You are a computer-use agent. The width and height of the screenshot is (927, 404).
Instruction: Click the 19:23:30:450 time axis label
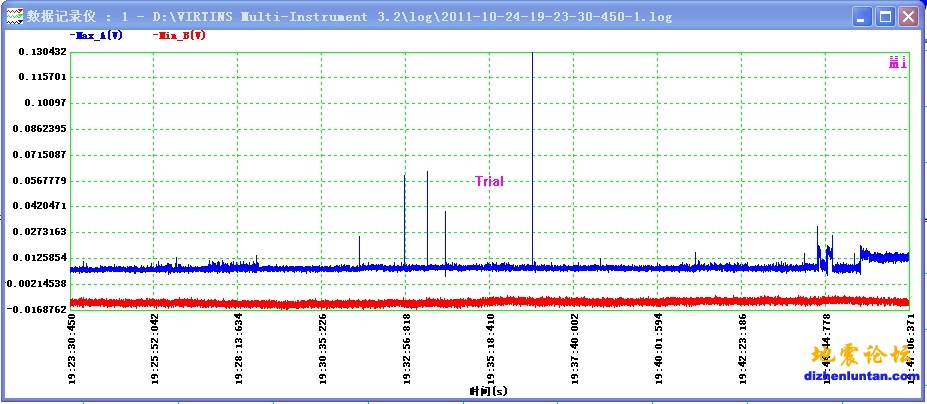click(71, 349)
